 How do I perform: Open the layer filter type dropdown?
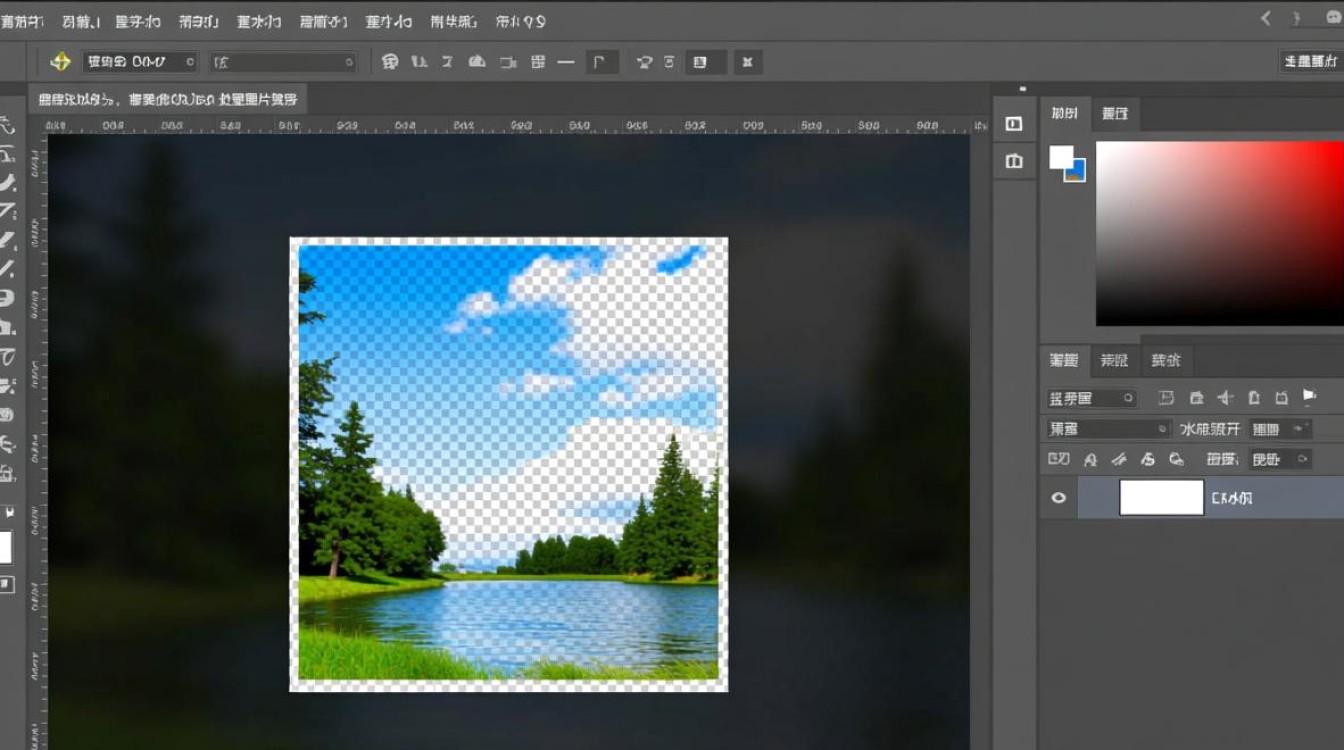click(1091, 398)
